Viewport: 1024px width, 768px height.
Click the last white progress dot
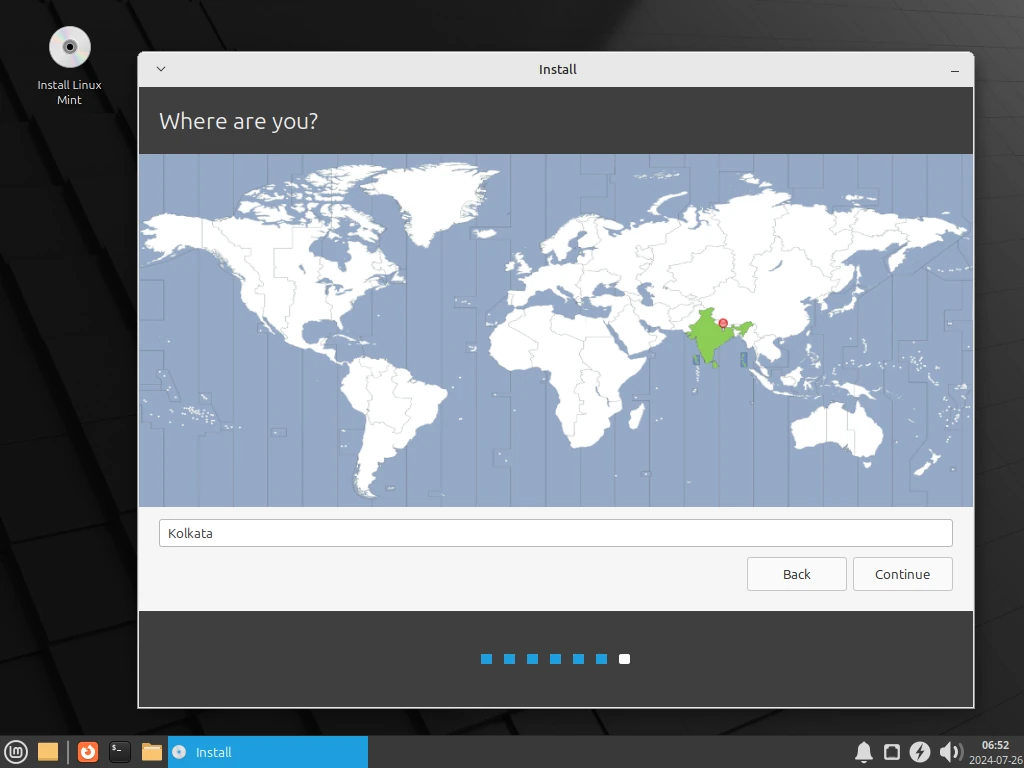pos(624,659)
